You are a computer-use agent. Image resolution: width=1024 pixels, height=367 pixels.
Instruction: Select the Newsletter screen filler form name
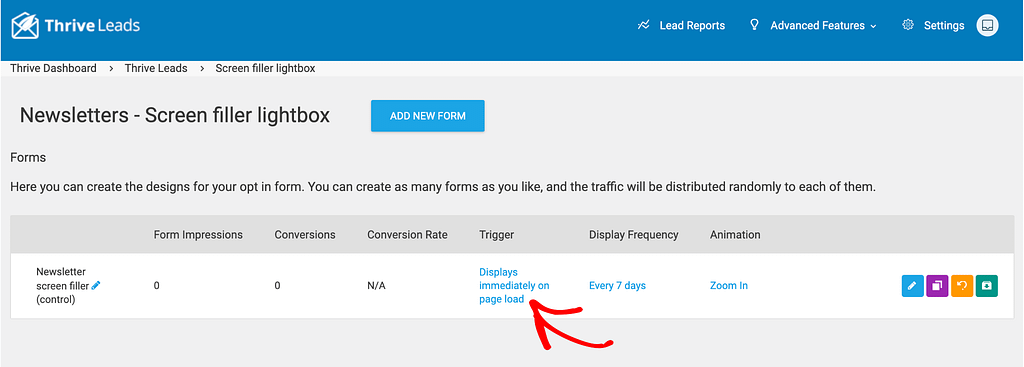click(x=62, y=285)
